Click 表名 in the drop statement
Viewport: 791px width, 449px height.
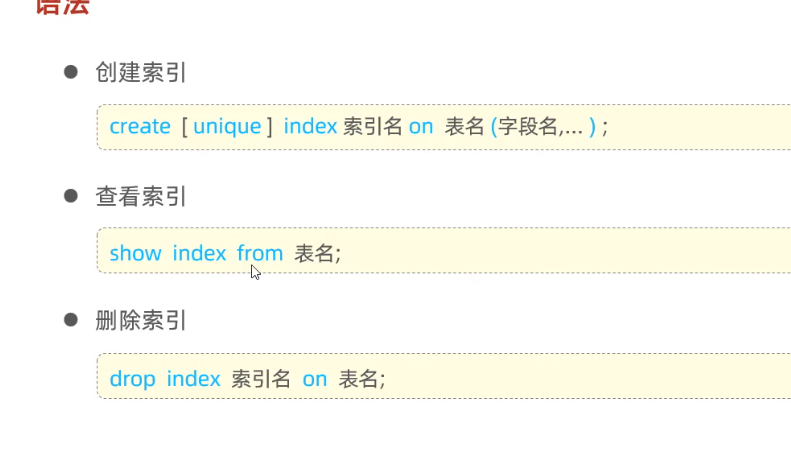pyautogui.click(x=358, y=379)
